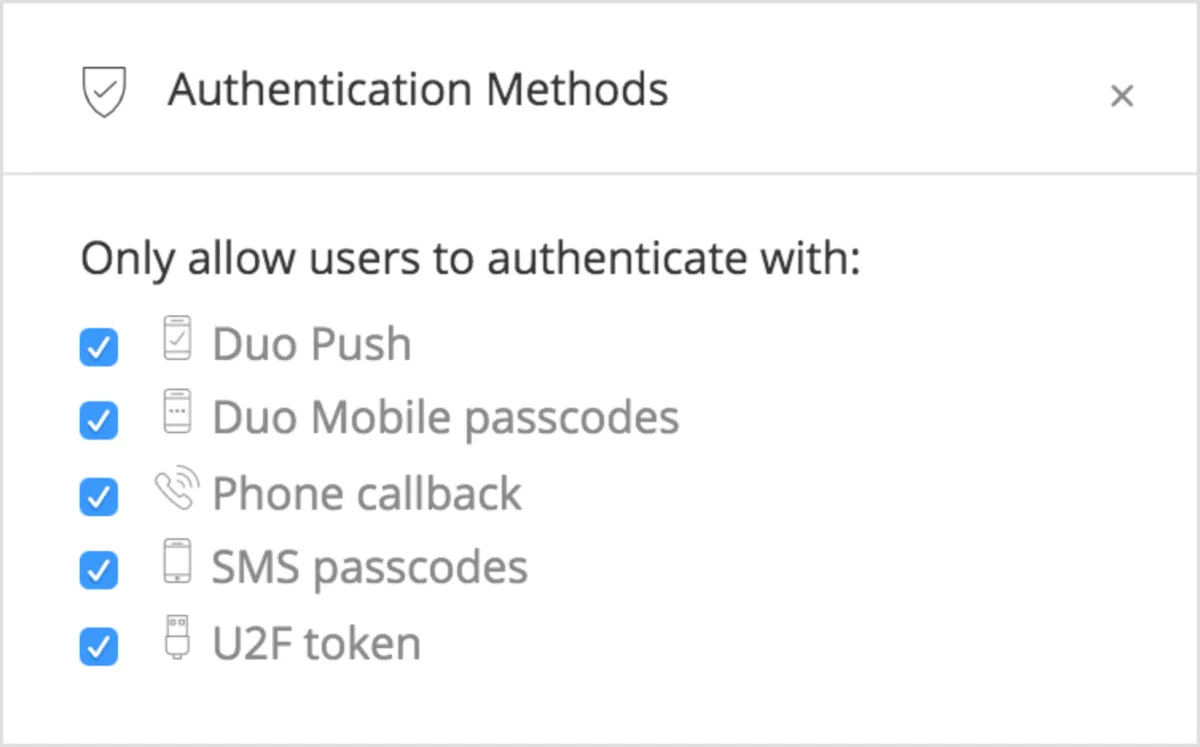Image resolution: width=1200 pixels, height=747 pixels.
Task: Untick the SMS passcodes checkbox
Action: pos(98,571)
